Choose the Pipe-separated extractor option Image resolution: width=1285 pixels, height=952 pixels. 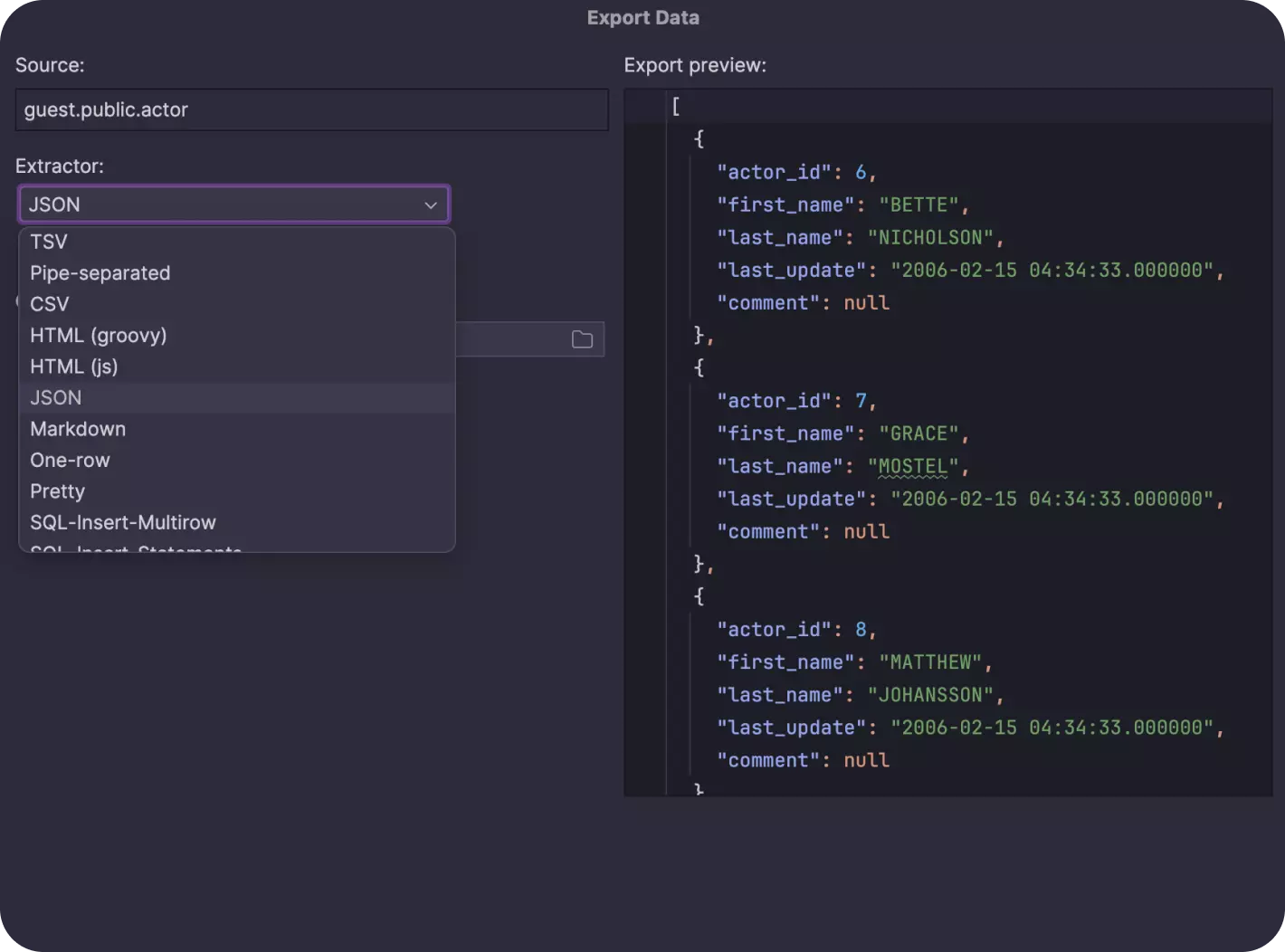[x=100, y=273]
